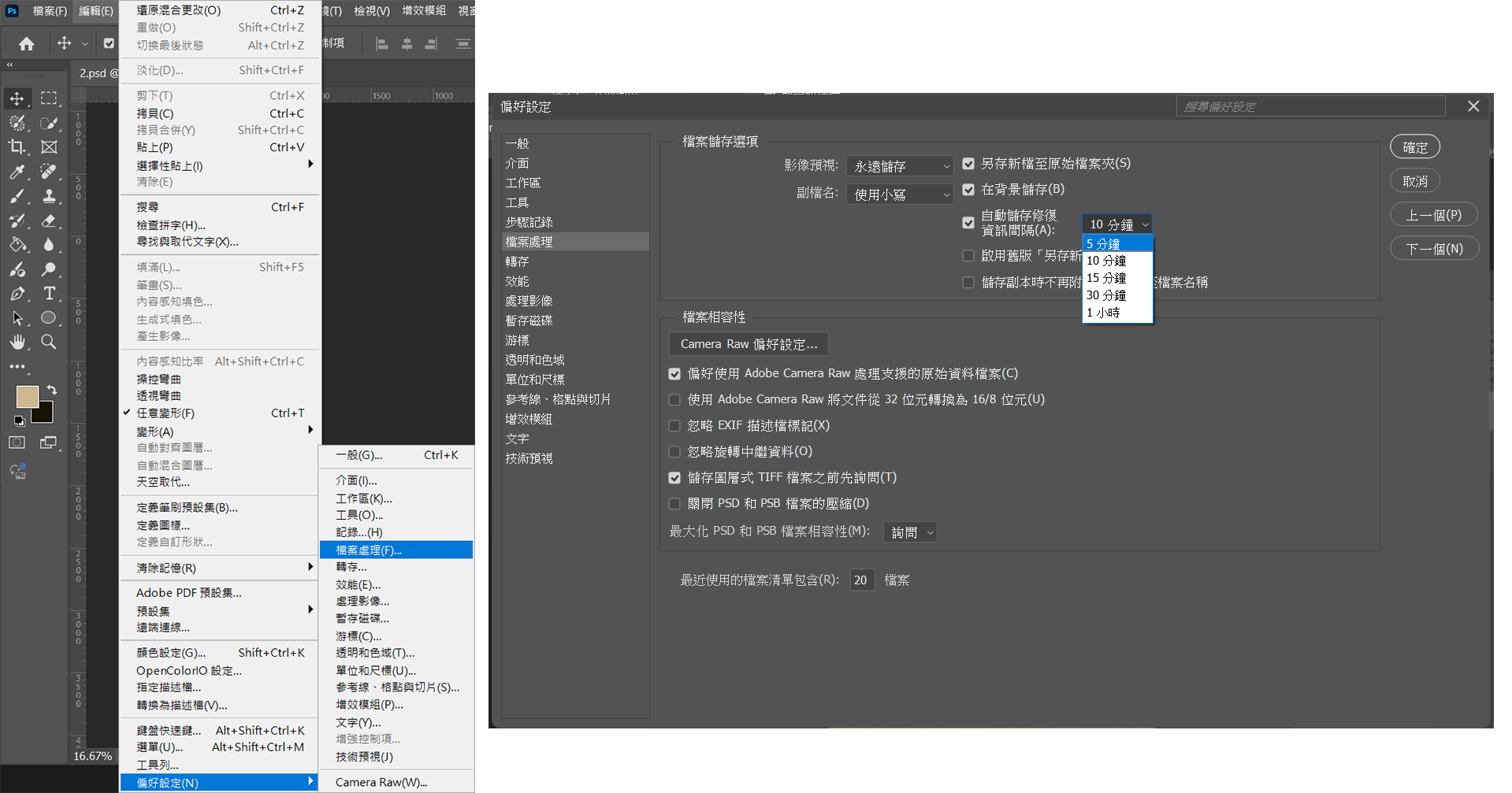Toggle 自動儲存修復資訊間隔 checkbox

[x=968, y=223]
